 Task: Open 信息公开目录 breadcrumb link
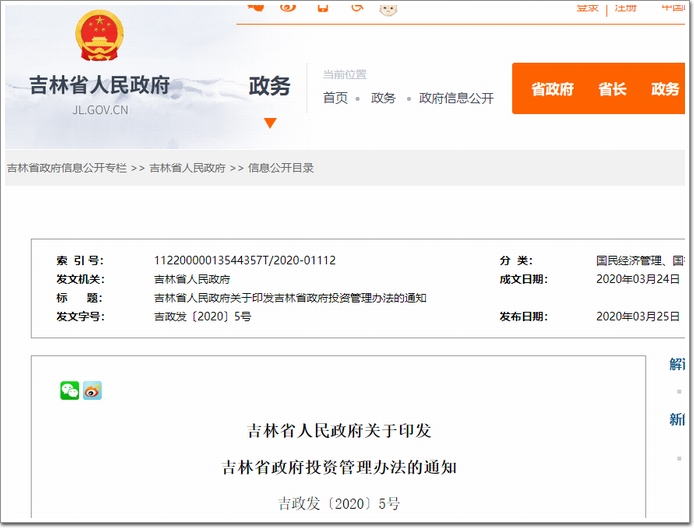pos(281,168)
